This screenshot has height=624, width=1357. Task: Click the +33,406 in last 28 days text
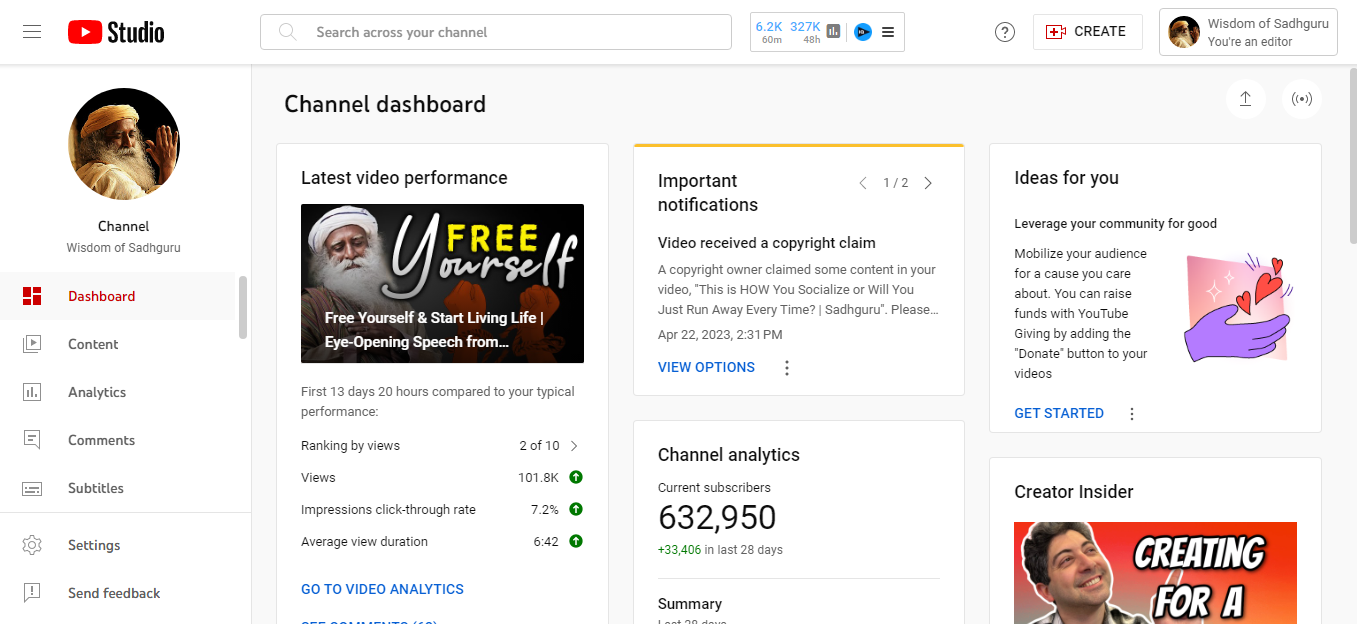720,550
